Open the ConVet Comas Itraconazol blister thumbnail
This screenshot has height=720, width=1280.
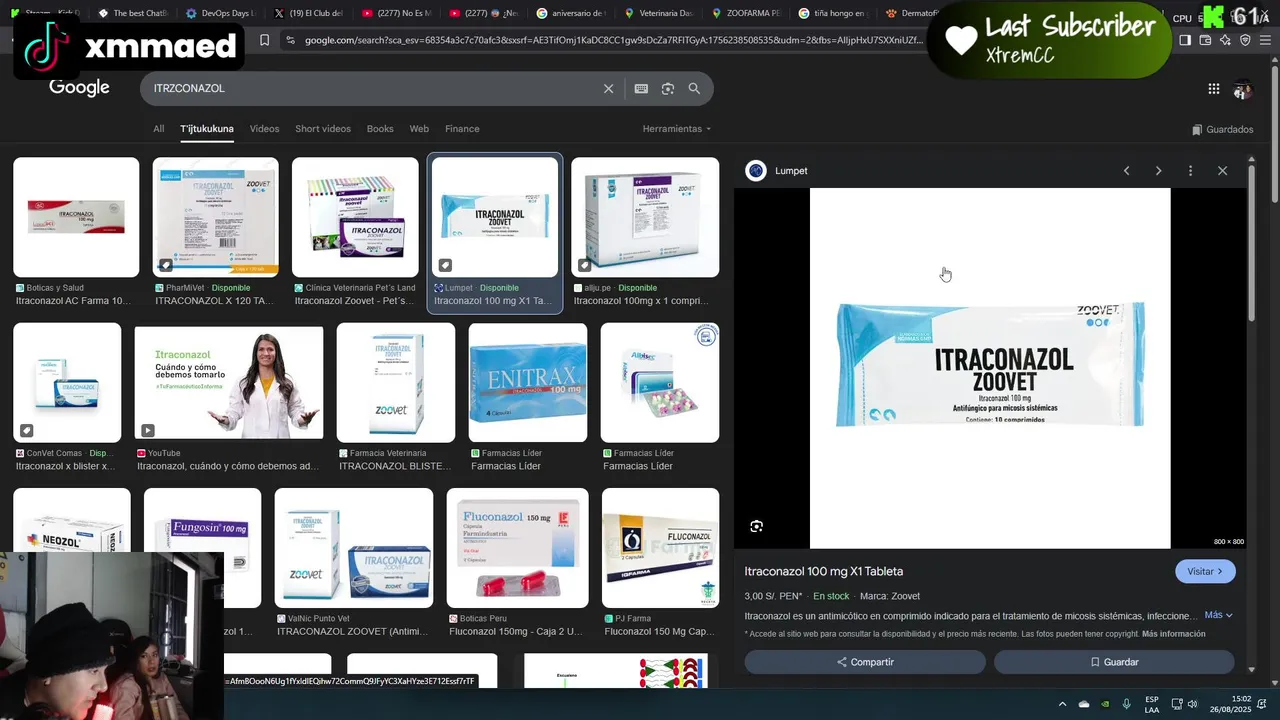tap(67, 382)
